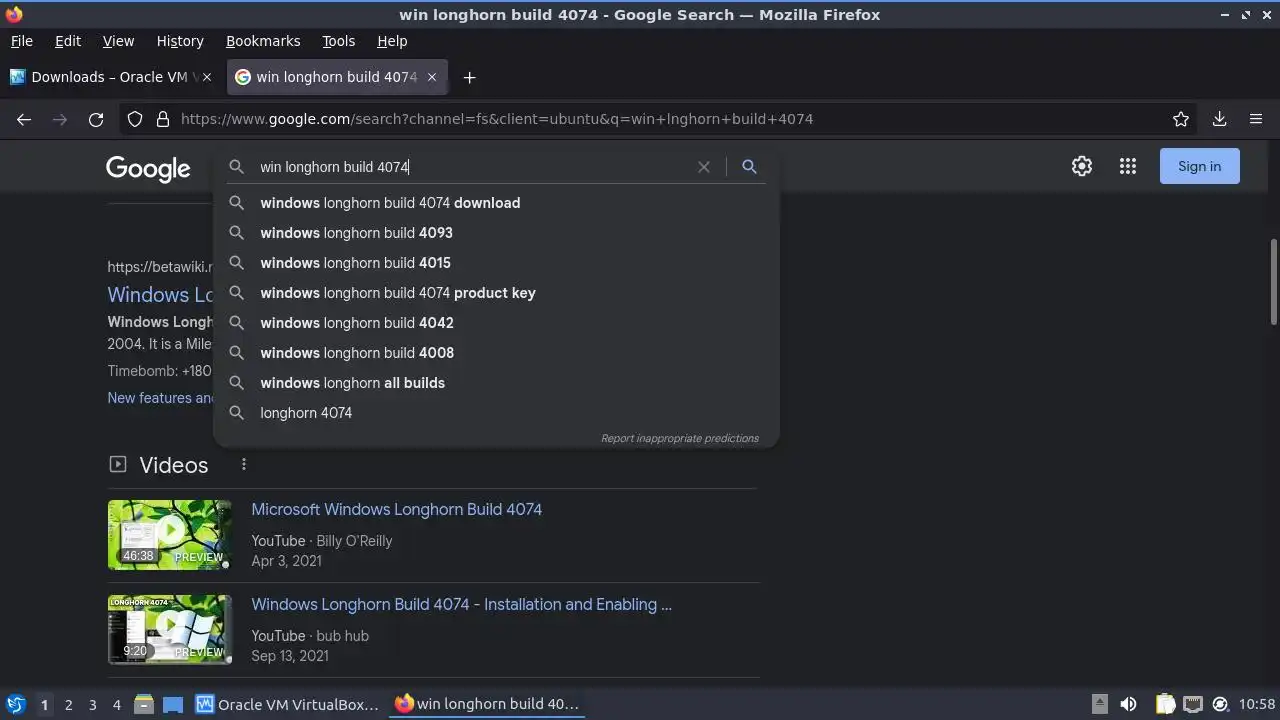
Task: Open the system applications menu icon
Action: pyautogui.click(x=16, y=704)
